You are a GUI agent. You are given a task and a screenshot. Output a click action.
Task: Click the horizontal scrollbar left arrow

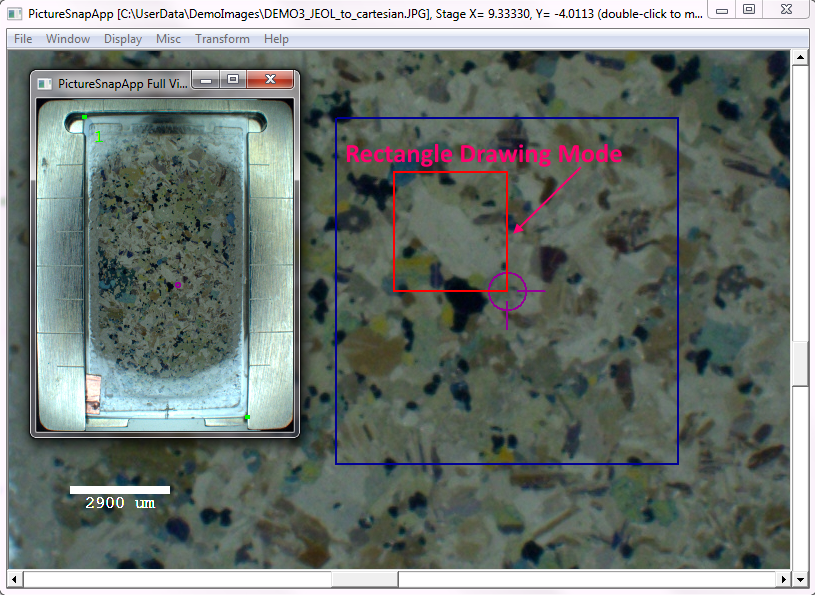pyautogui.click(x=15, y=579)
